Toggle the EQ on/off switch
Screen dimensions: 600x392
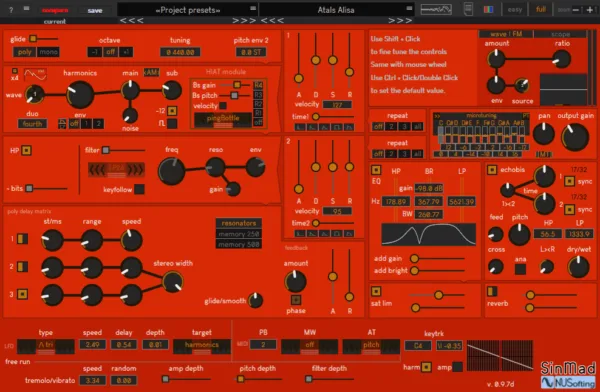point(376,170)
